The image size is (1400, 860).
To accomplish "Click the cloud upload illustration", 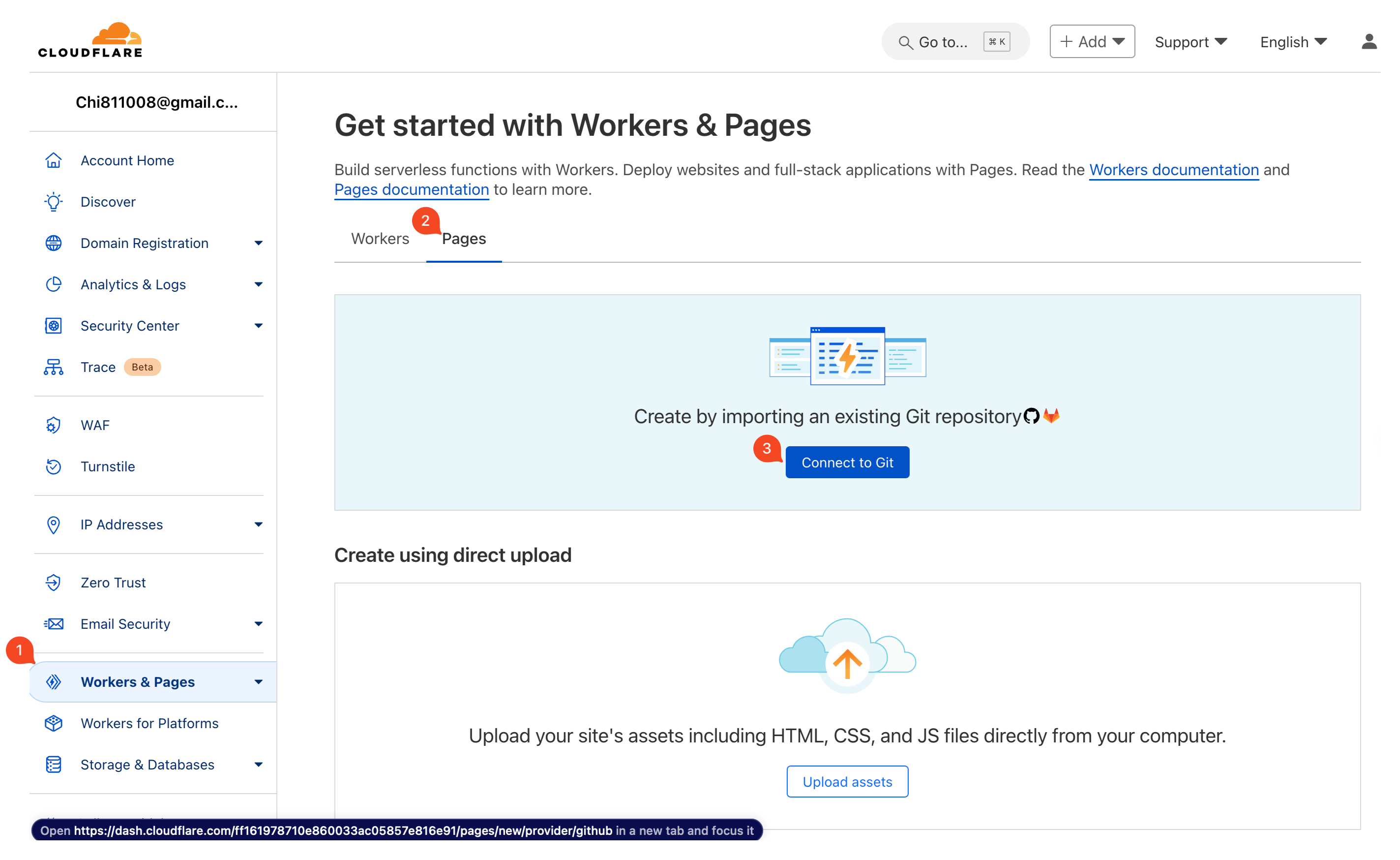I will (847, 655).
